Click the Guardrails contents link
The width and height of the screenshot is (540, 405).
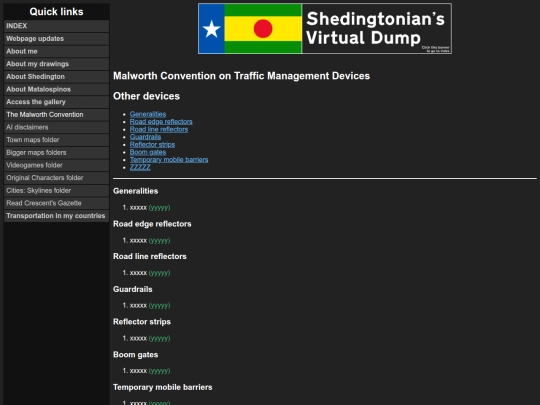pos(145,137)
